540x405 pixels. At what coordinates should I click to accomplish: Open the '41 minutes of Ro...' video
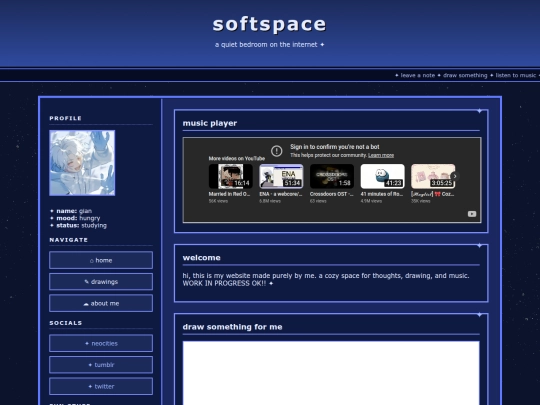point(382,176)
